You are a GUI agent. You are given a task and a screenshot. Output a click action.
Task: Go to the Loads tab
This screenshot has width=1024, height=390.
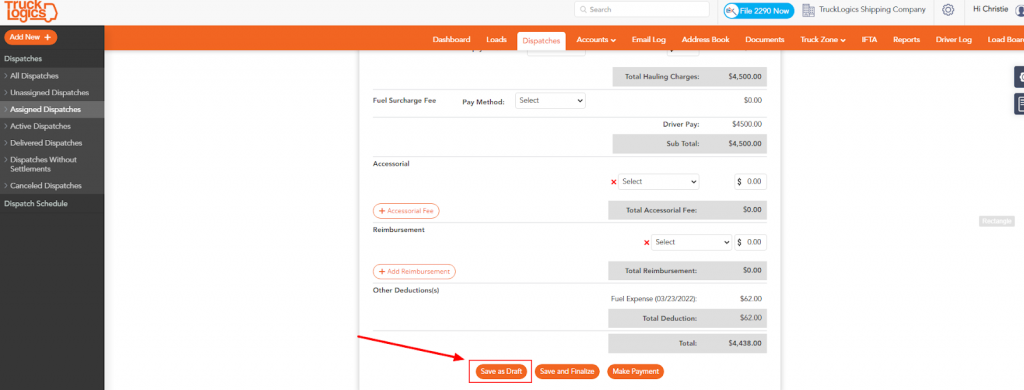tap(496, 40)
